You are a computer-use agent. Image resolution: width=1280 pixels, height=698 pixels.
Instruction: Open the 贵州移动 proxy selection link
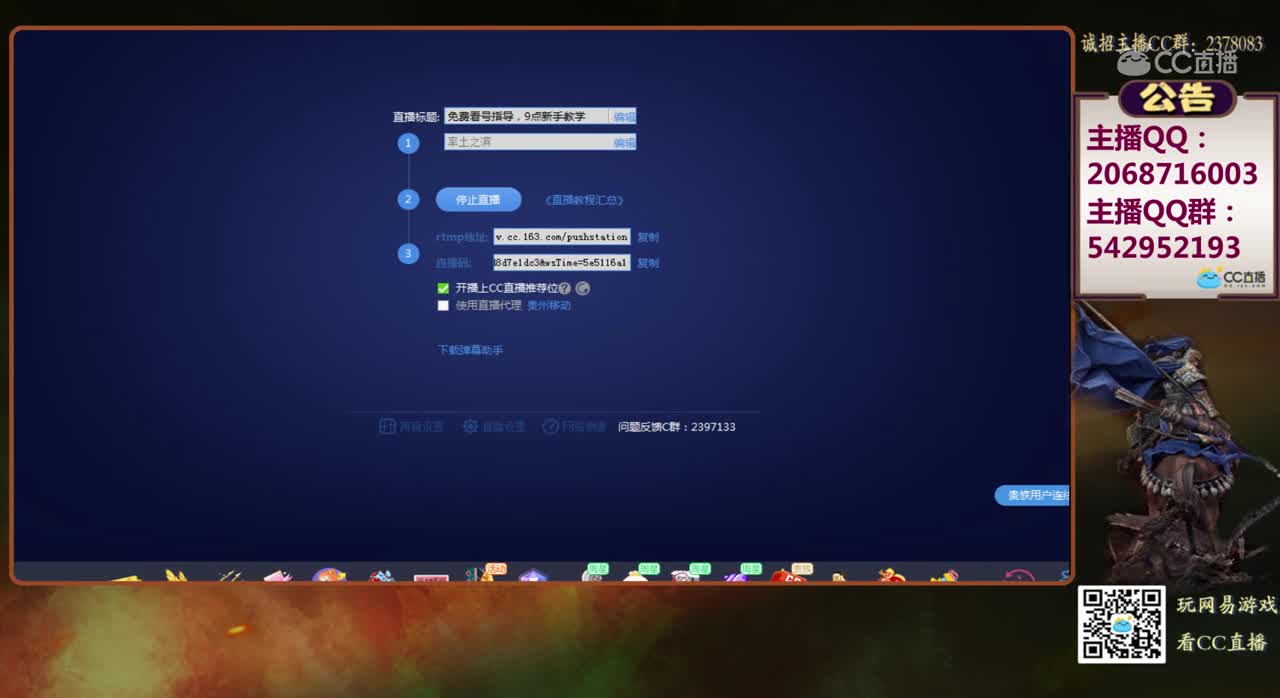click(x=549, y=306)
